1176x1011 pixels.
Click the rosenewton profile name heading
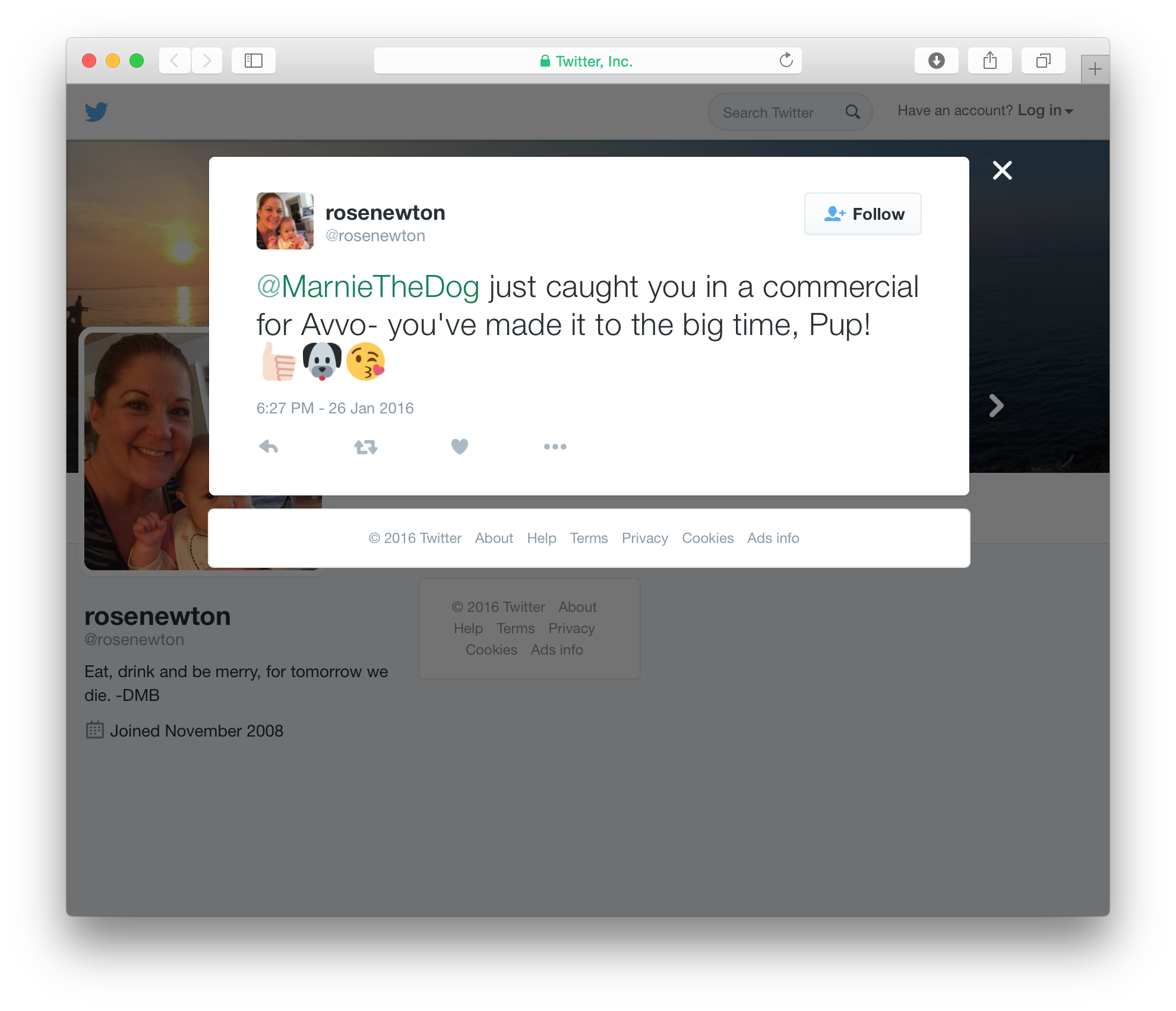click(x=157, y=617)
